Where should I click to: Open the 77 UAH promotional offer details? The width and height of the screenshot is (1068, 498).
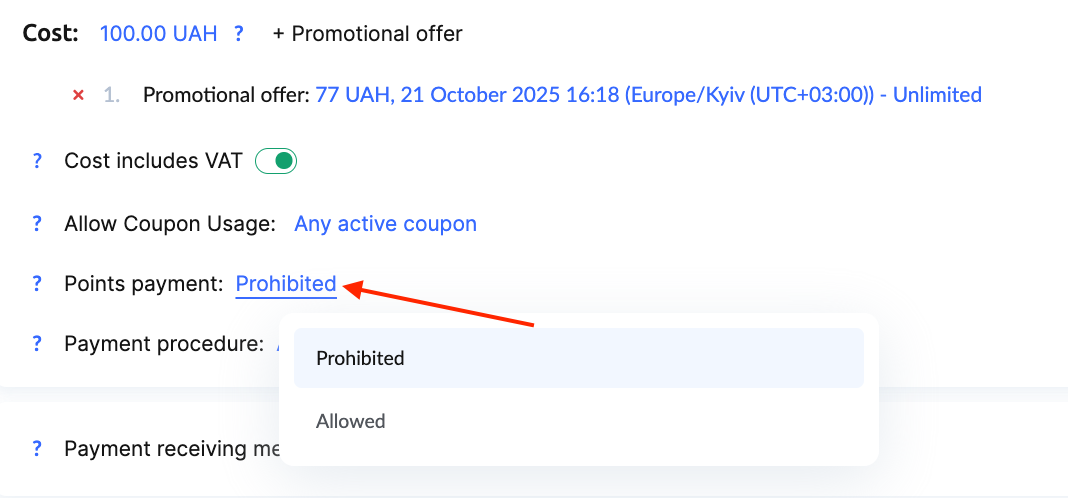click(648, 95)
